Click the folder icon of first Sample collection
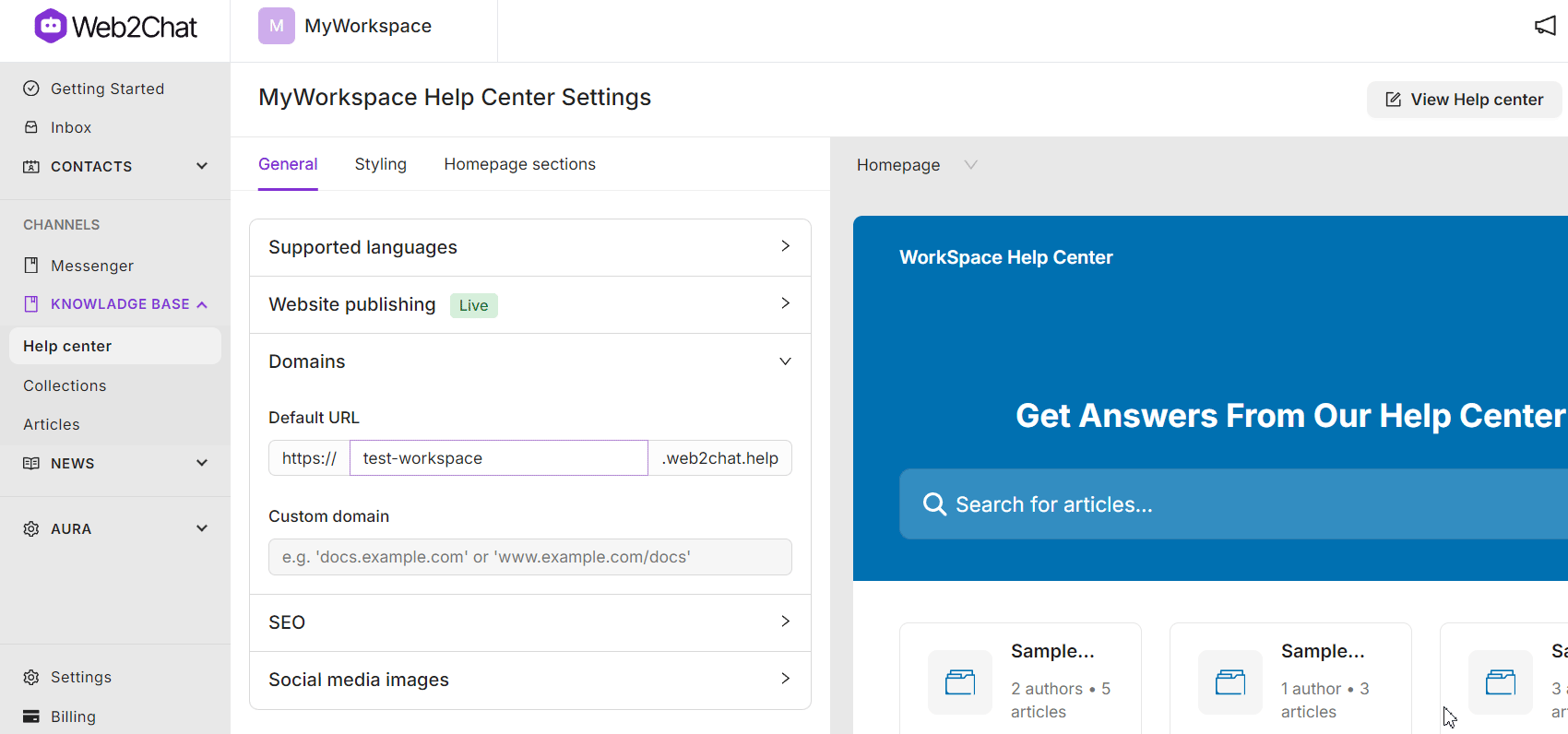The height and width of the screenshot is (734, 1568). click(x=960, y=682)
